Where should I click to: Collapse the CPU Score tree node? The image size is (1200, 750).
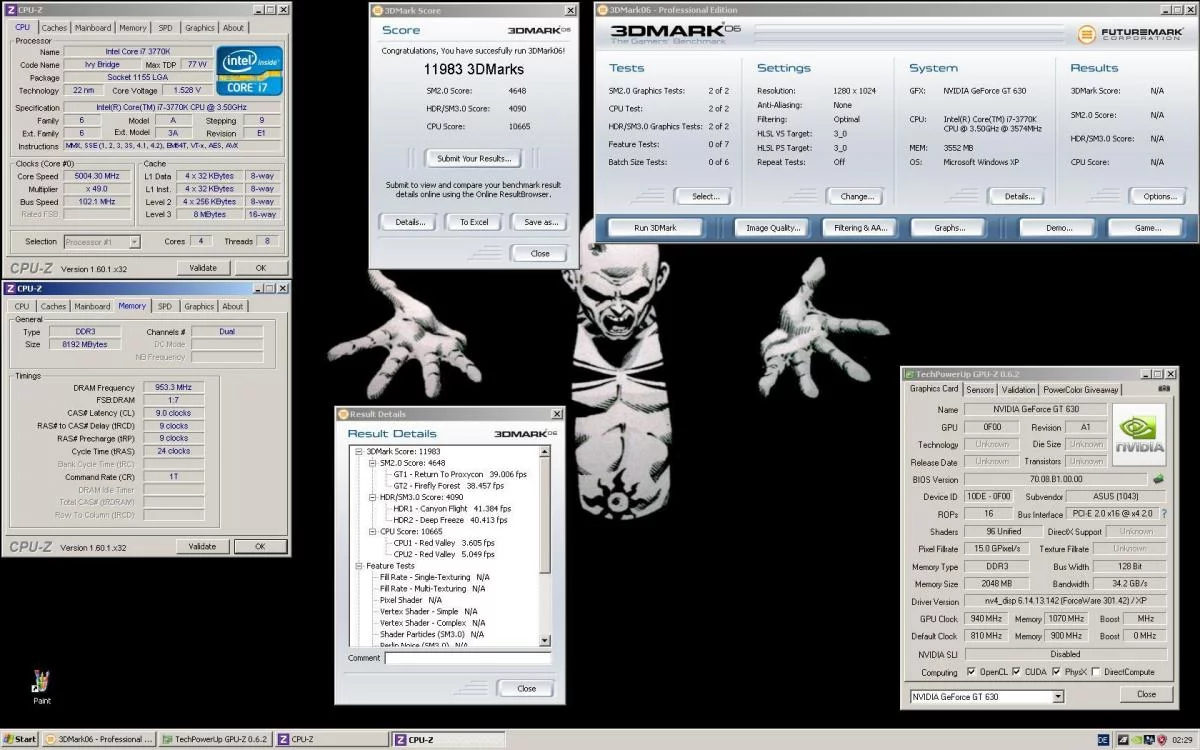tap(373, 532)
